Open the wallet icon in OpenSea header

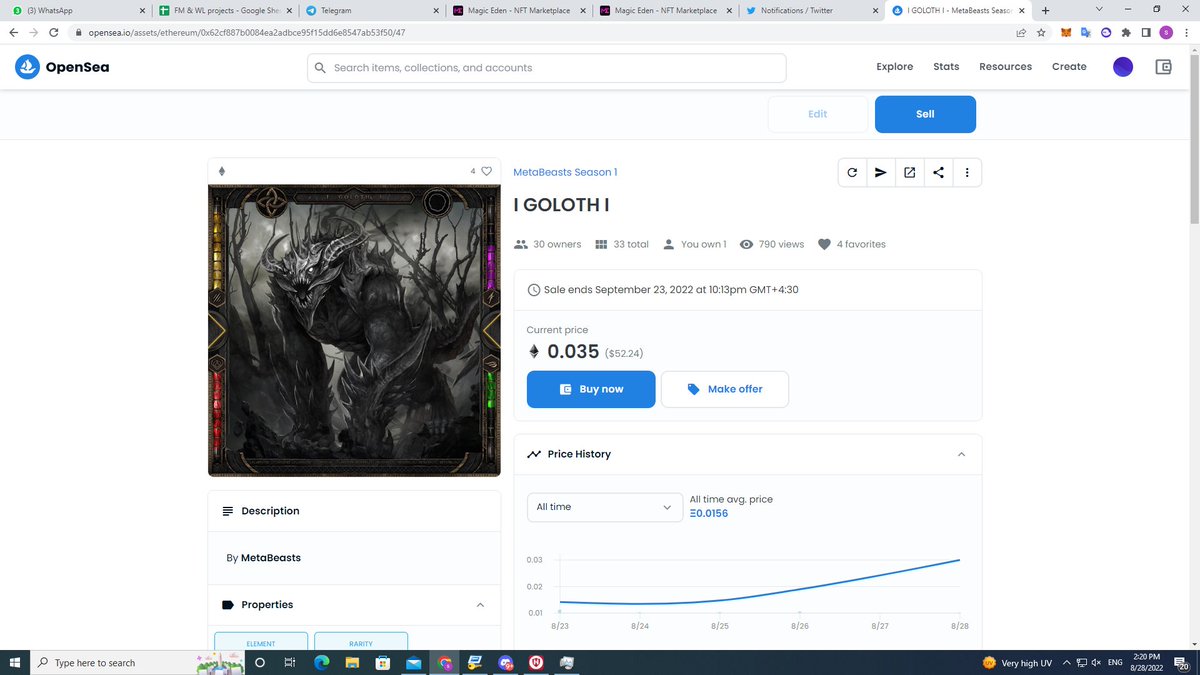pyautogui.click(x=1163, y=67)
